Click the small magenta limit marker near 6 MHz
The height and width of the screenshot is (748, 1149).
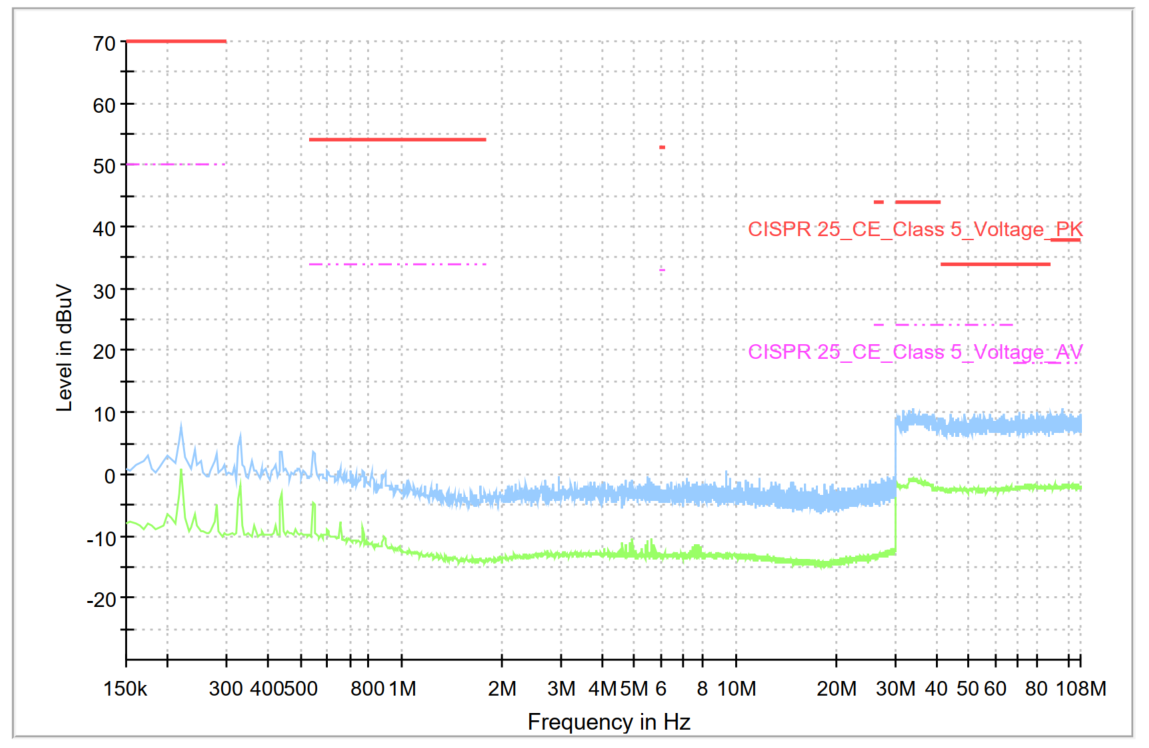(662, 270)
